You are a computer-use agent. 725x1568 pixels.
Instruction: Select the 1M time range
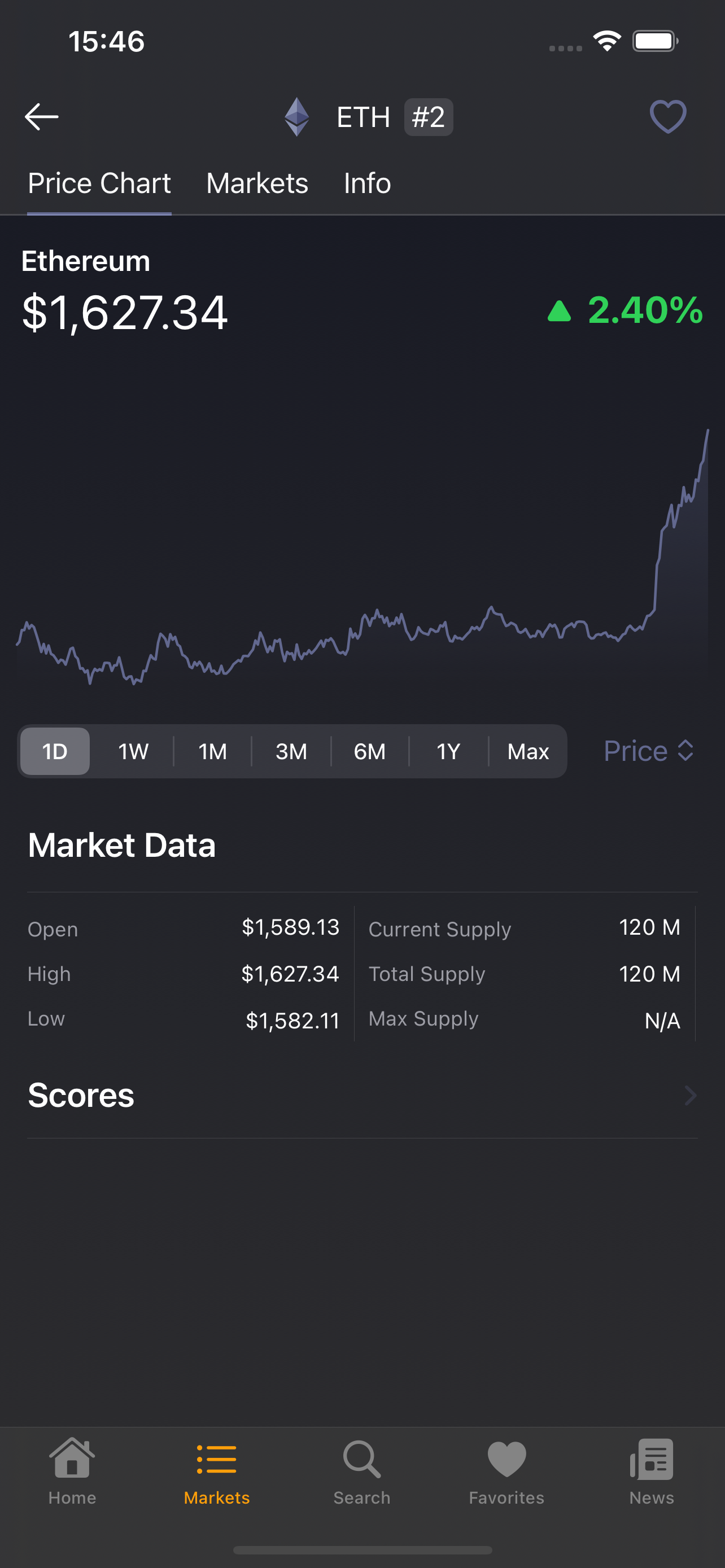pos(212,751)
